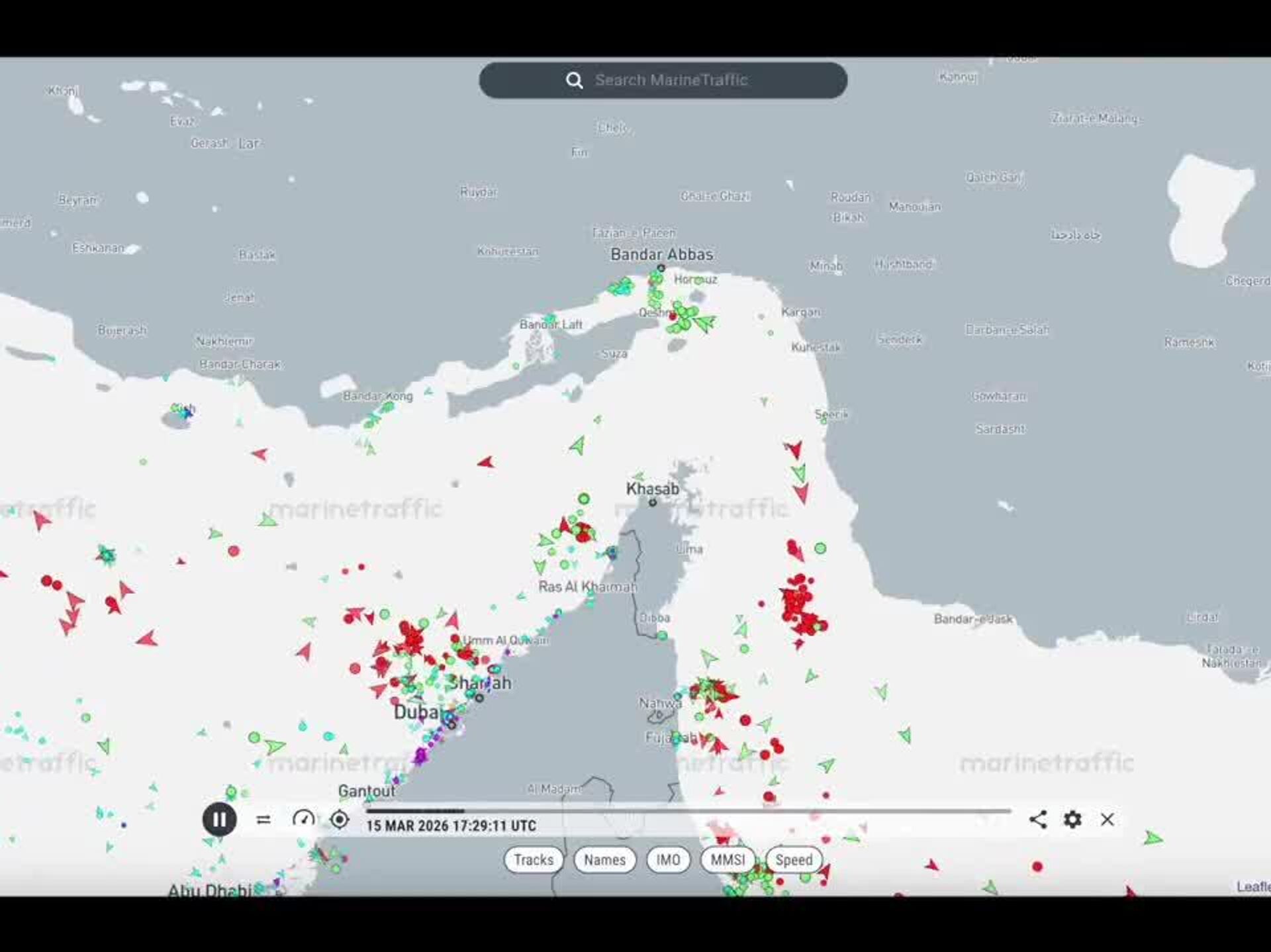Image resolution: width=1271 pixels, height=952 pixels.
Task: Toggle the IMO label option
Action: [x=668, y=859]
